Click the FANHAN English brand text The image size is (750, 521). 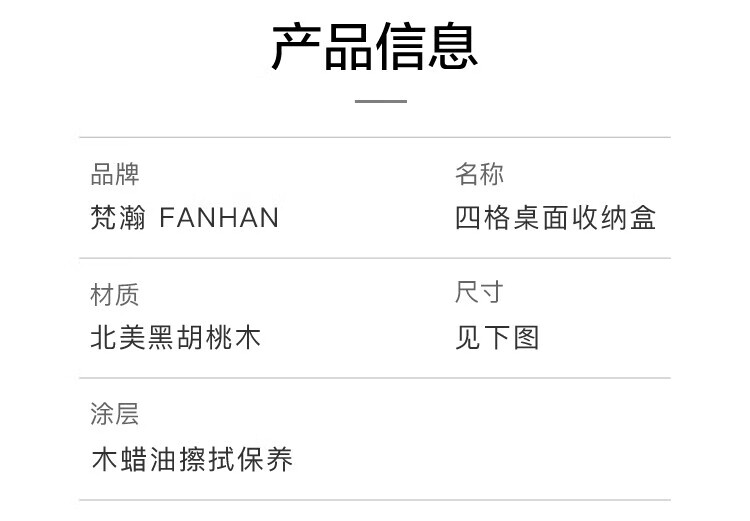pyautogui.click(x=219, y=217)
